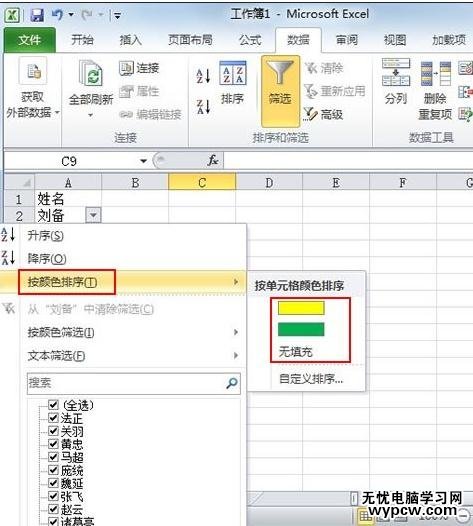
Task: Select column A header
Action: [x=68, y=183]
